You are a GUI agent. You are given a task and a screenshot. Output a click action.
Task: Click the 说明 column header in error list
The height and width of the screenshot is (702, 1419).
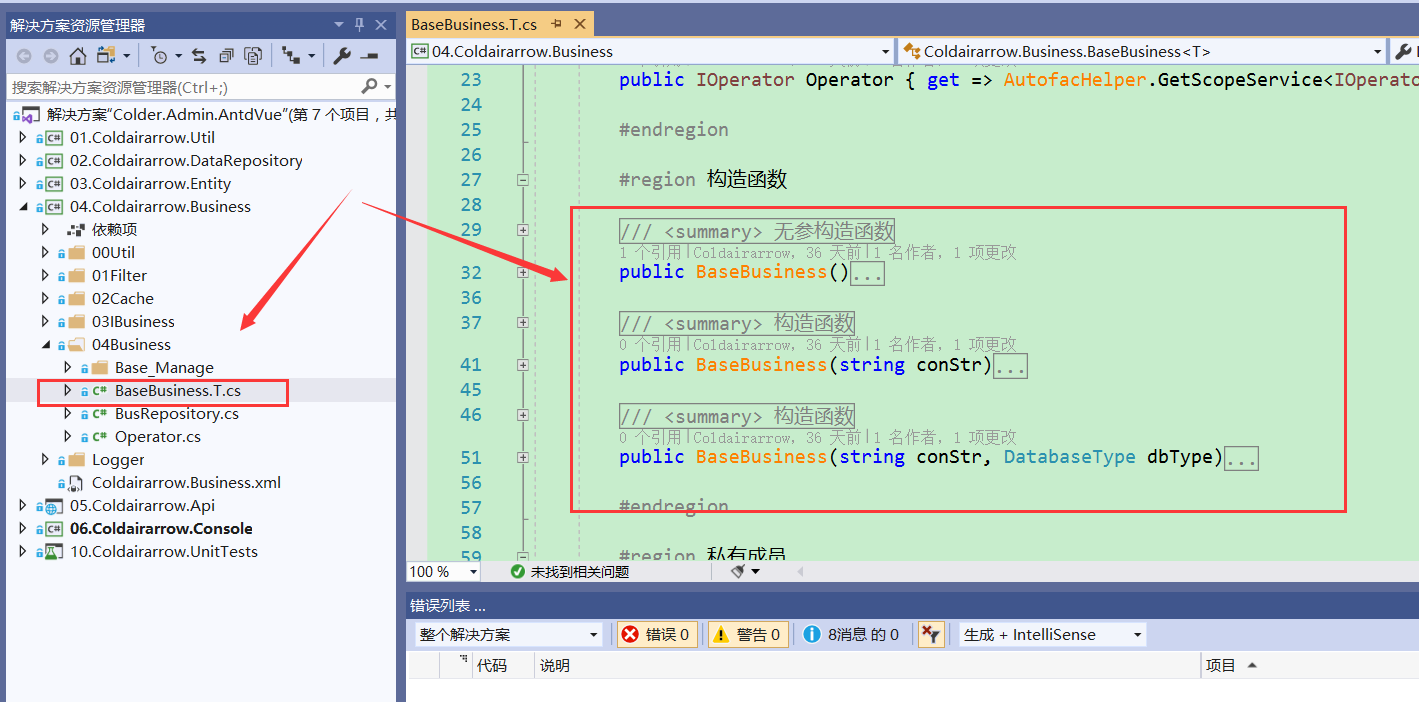[554, 665]
